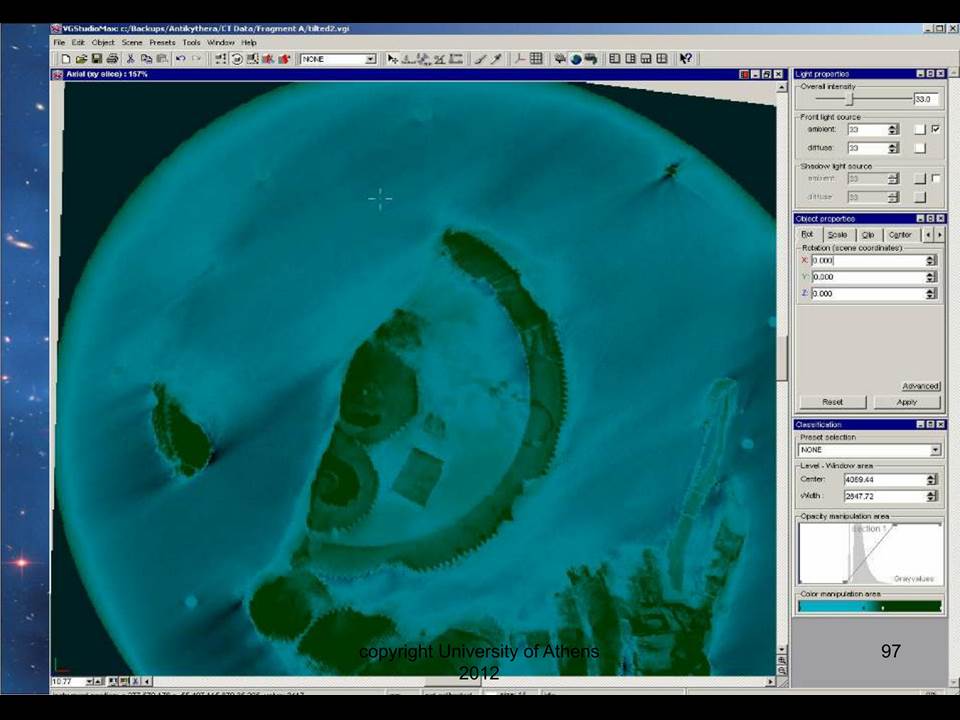Click the Save floppy disk icon
The height and width of the screenshot is (720, 960).
click(x=97, y=59)
